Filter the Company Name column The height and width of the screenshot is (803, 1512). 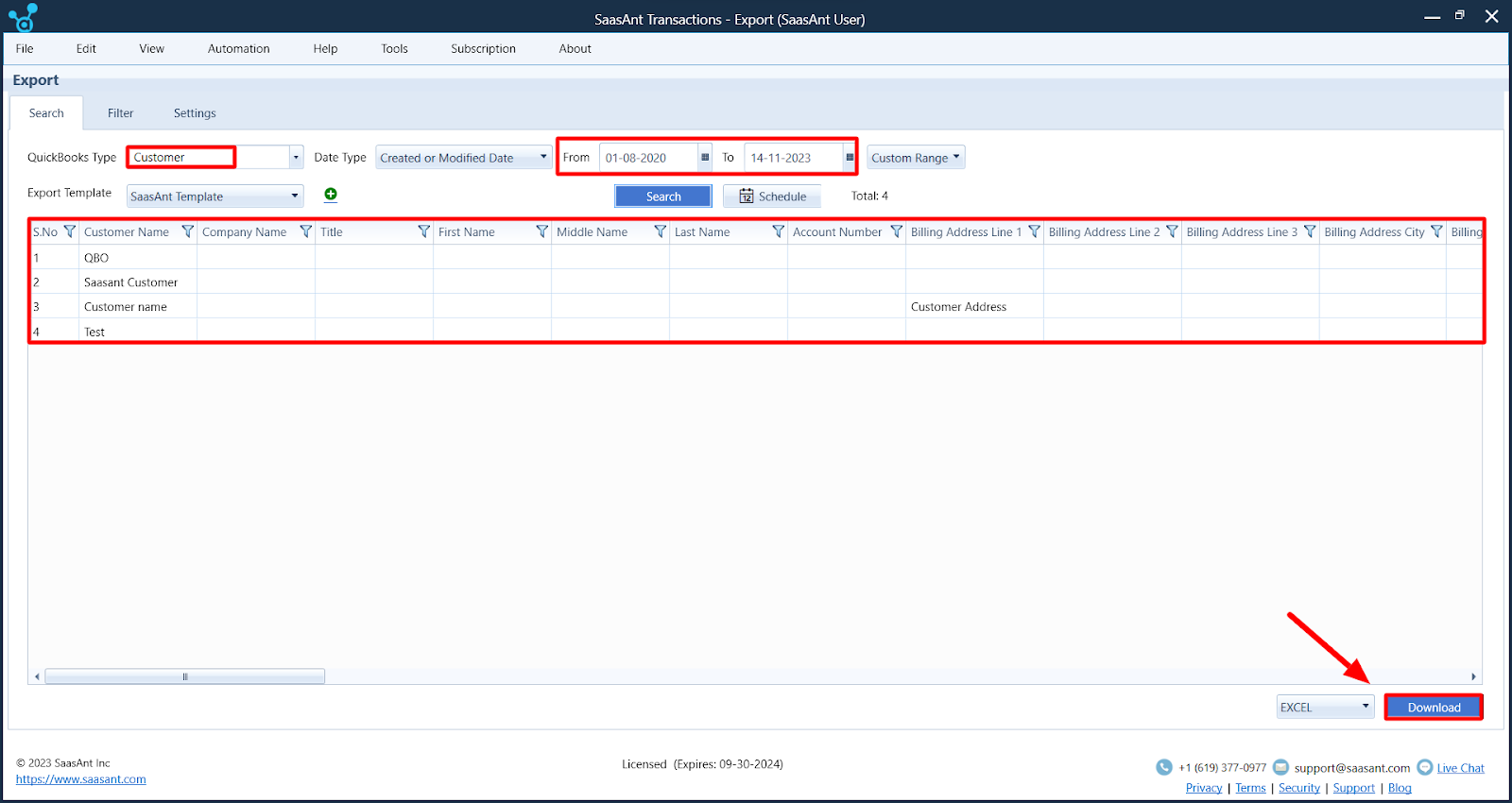(305, 231)
